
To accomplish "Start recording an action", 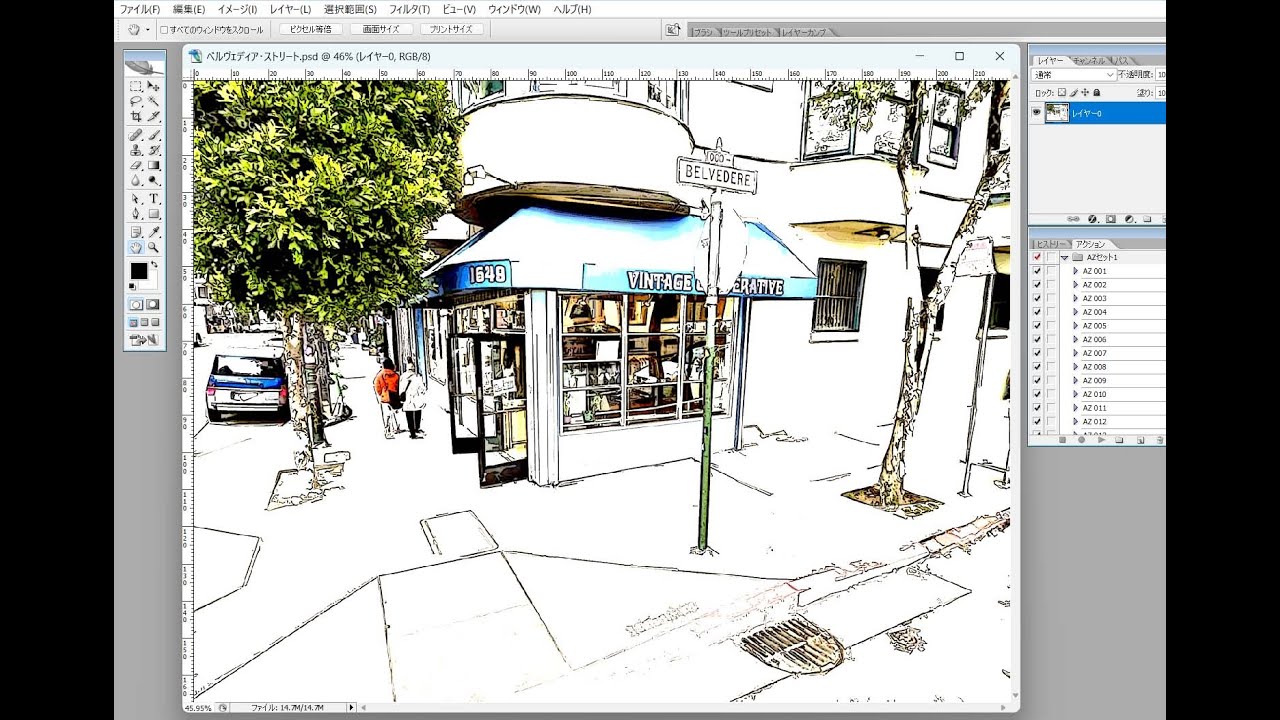I will 1082,440.
